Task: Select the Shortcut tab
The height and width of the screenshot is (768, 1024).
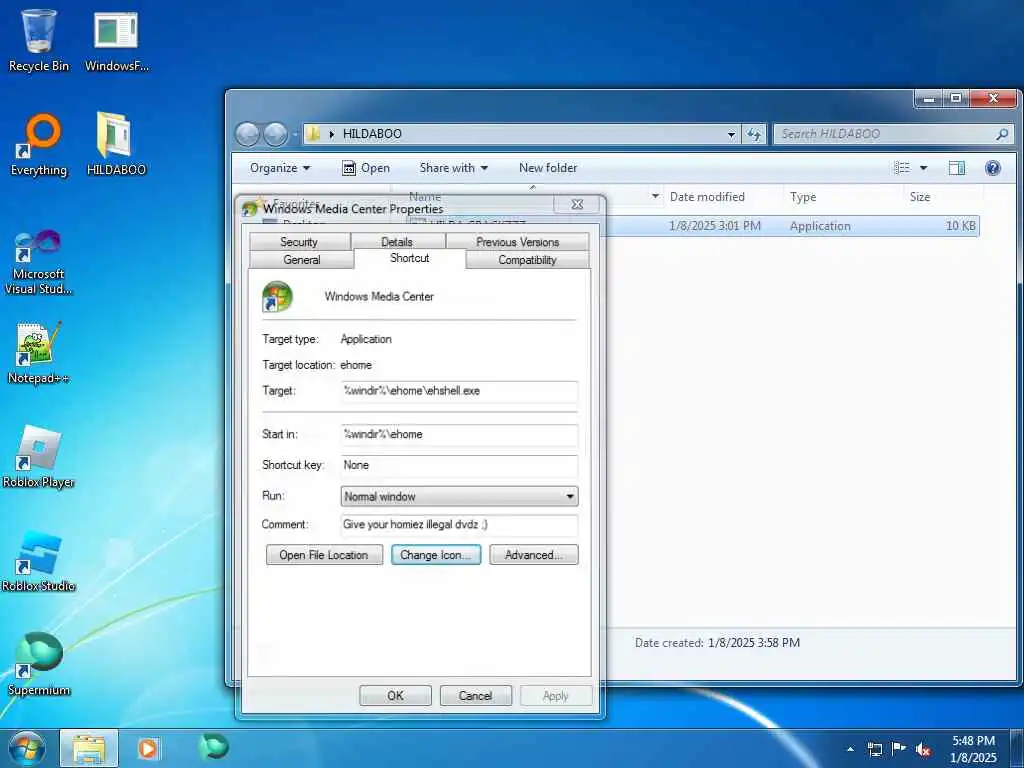Action: pos(409,258)
